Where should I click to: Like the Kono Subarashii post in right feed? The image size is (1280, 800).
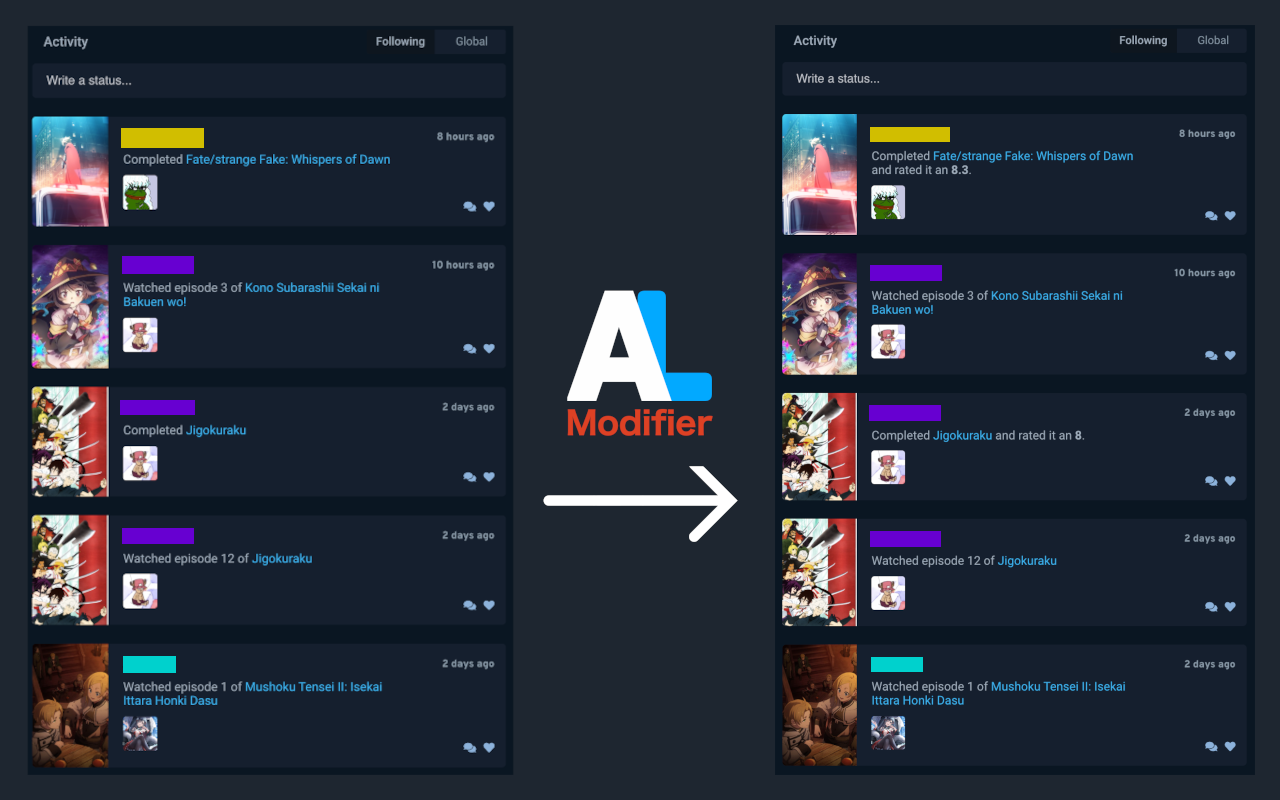pos(1230,355)
